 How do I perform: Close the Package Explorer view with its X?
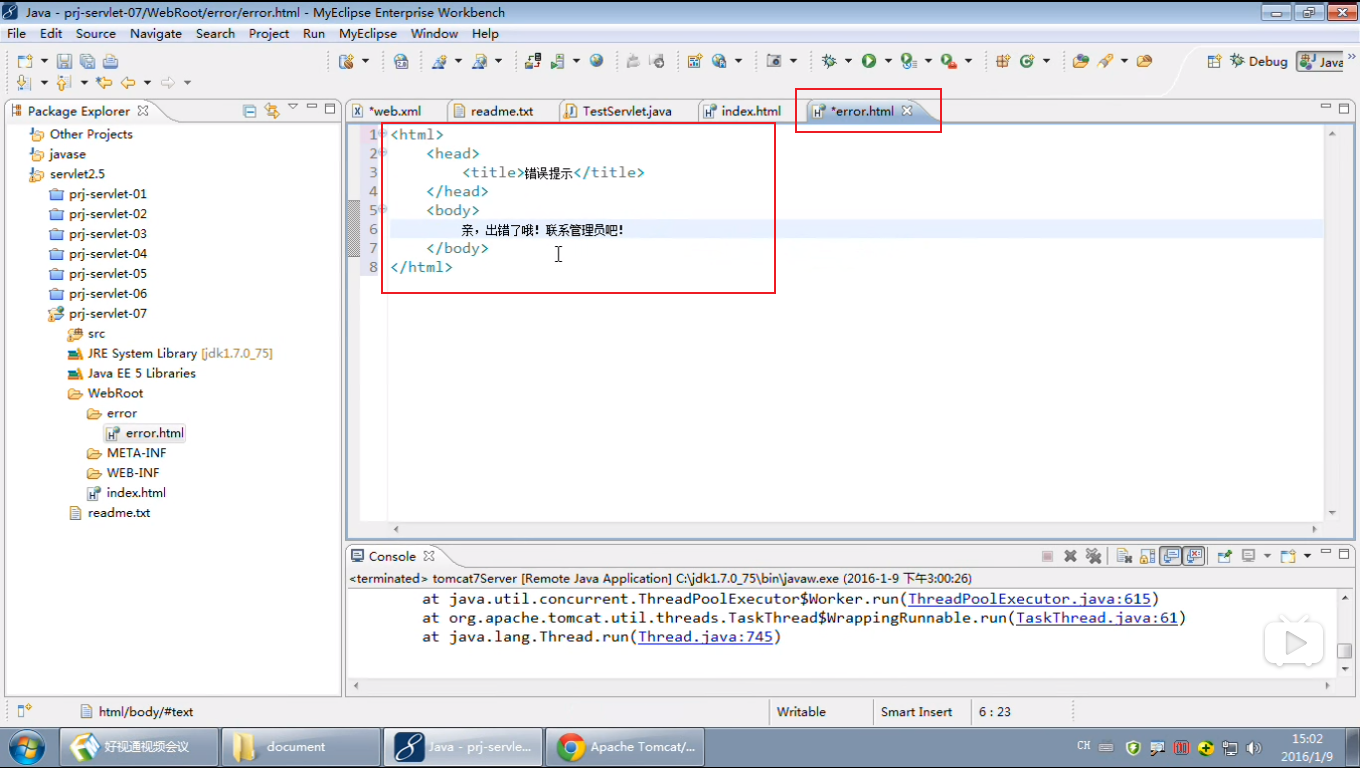143,111
